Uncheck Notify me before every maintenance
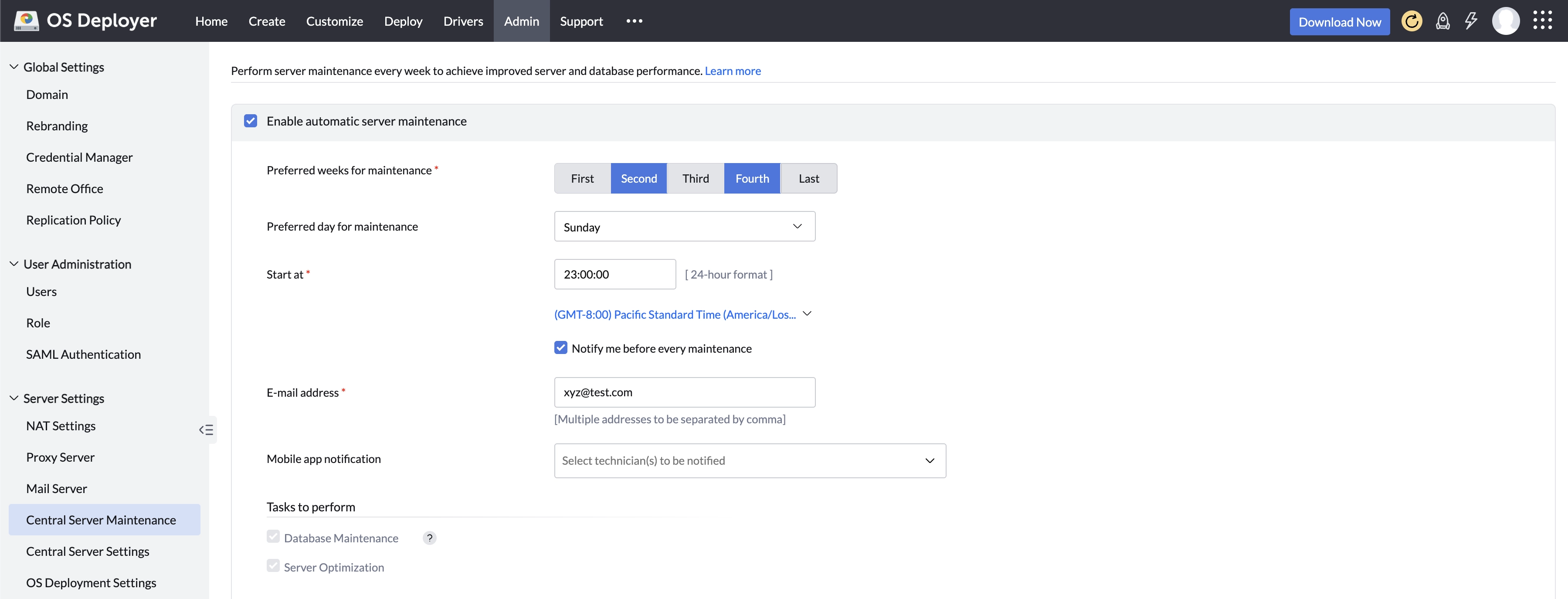Image resolution: width=1568 pixels, height=599 pixels. [x=560, y=347]
